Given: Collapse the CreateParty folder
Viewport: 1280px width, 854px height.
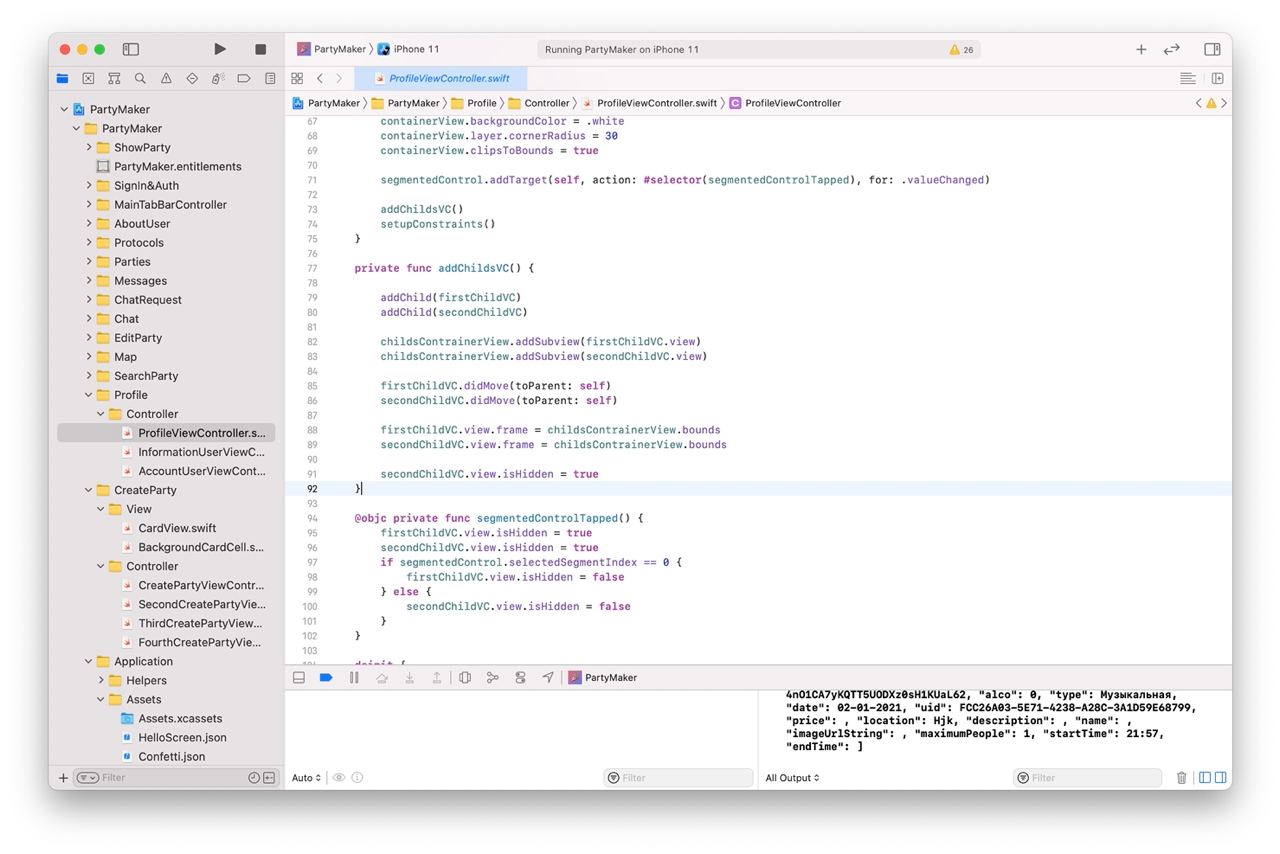Looking at the screenshot, I should 89,490.
